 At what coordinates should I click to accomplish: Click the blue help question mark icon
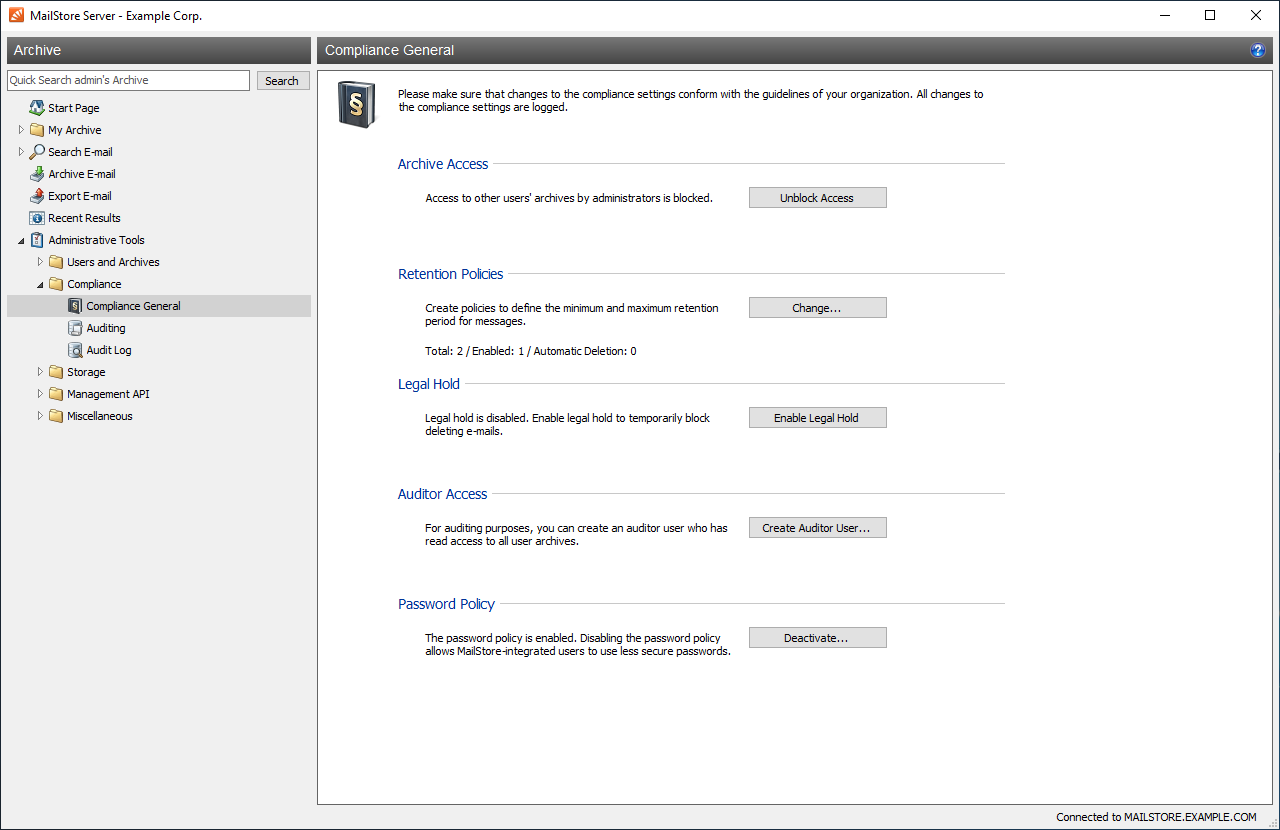(x=1258, y=50)
